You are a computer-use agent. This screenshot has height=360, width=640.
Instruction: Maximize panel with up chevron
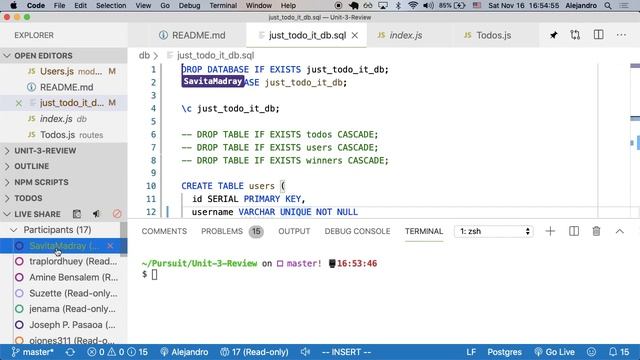point(620,231)
